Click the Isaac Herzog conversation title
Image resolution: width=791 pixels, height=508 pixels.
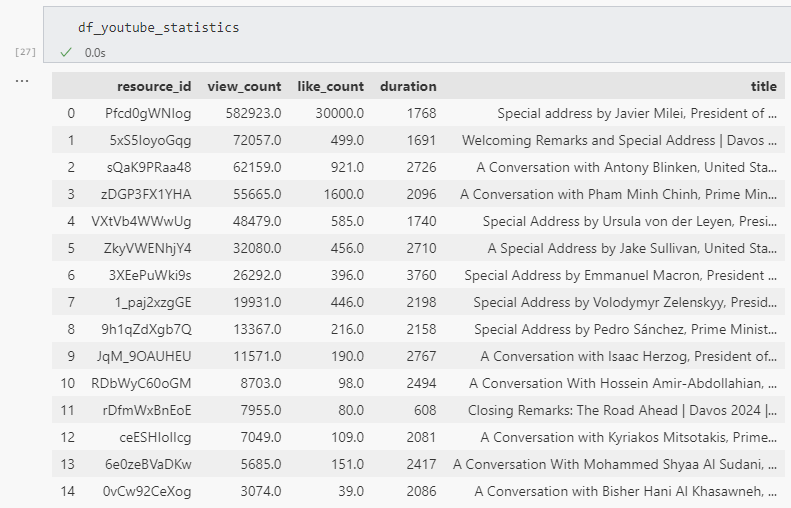[629, 356]
